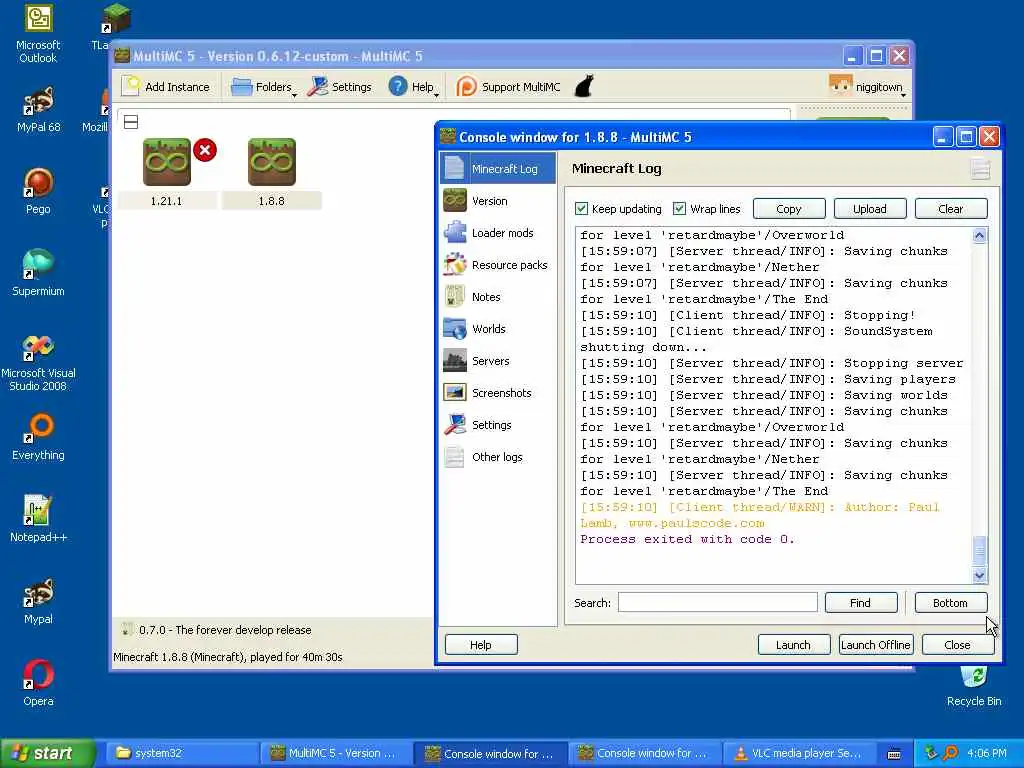Open the Version page in console sidebar
The image size is (1024, 768).
498,200
